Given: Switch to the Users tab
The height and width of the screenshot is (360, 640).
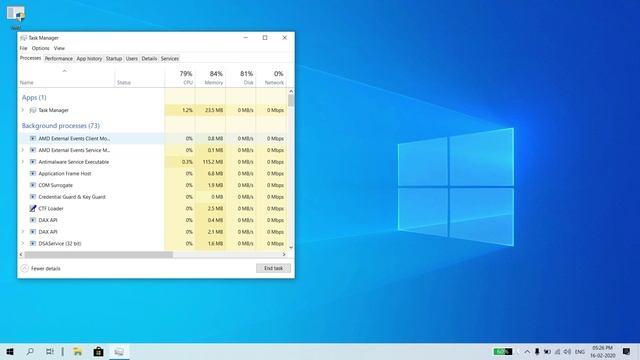Looking at the screenshot, I should [131, 59].
